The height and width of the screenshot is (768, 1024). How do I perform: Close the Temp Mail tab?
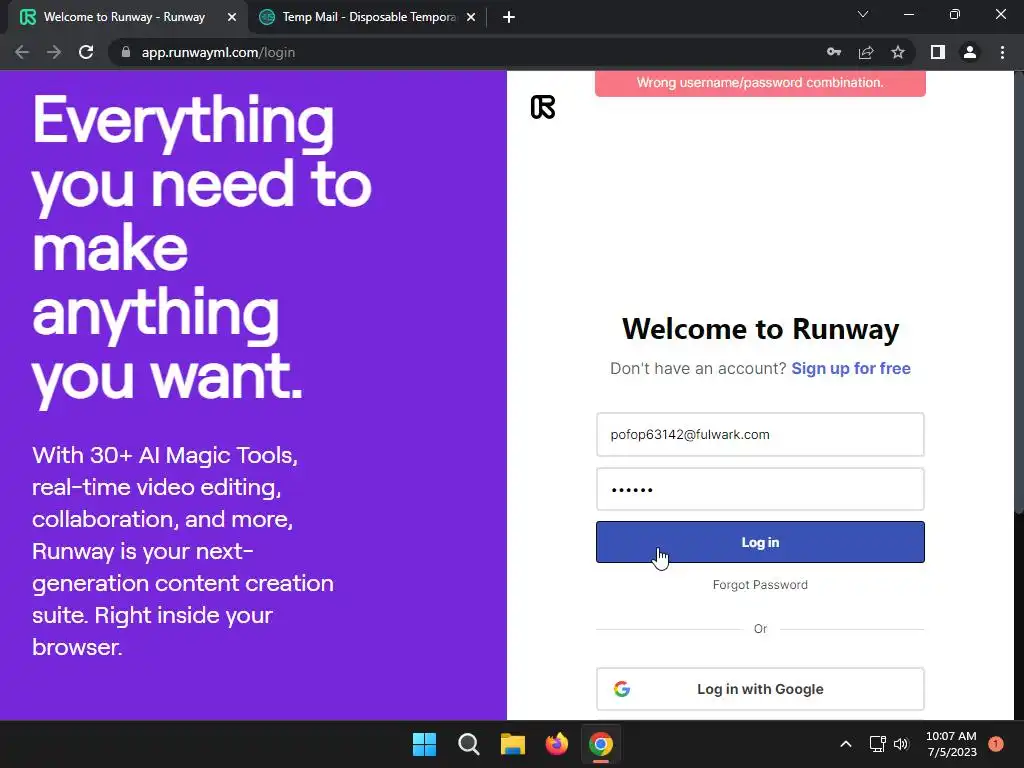pyautogui.click(x=471, y=18)
